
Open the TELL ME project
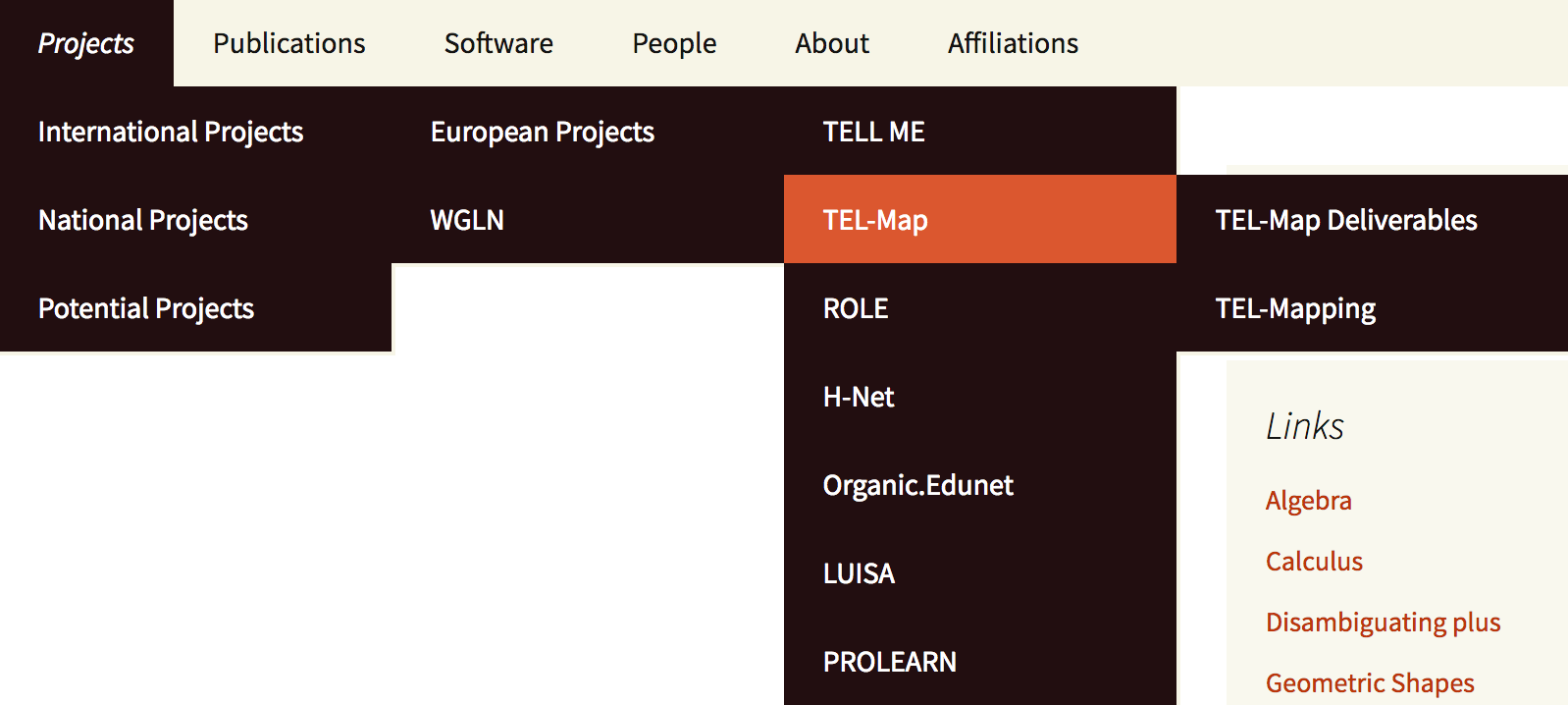pyautogui.click(x=873, y=132)
